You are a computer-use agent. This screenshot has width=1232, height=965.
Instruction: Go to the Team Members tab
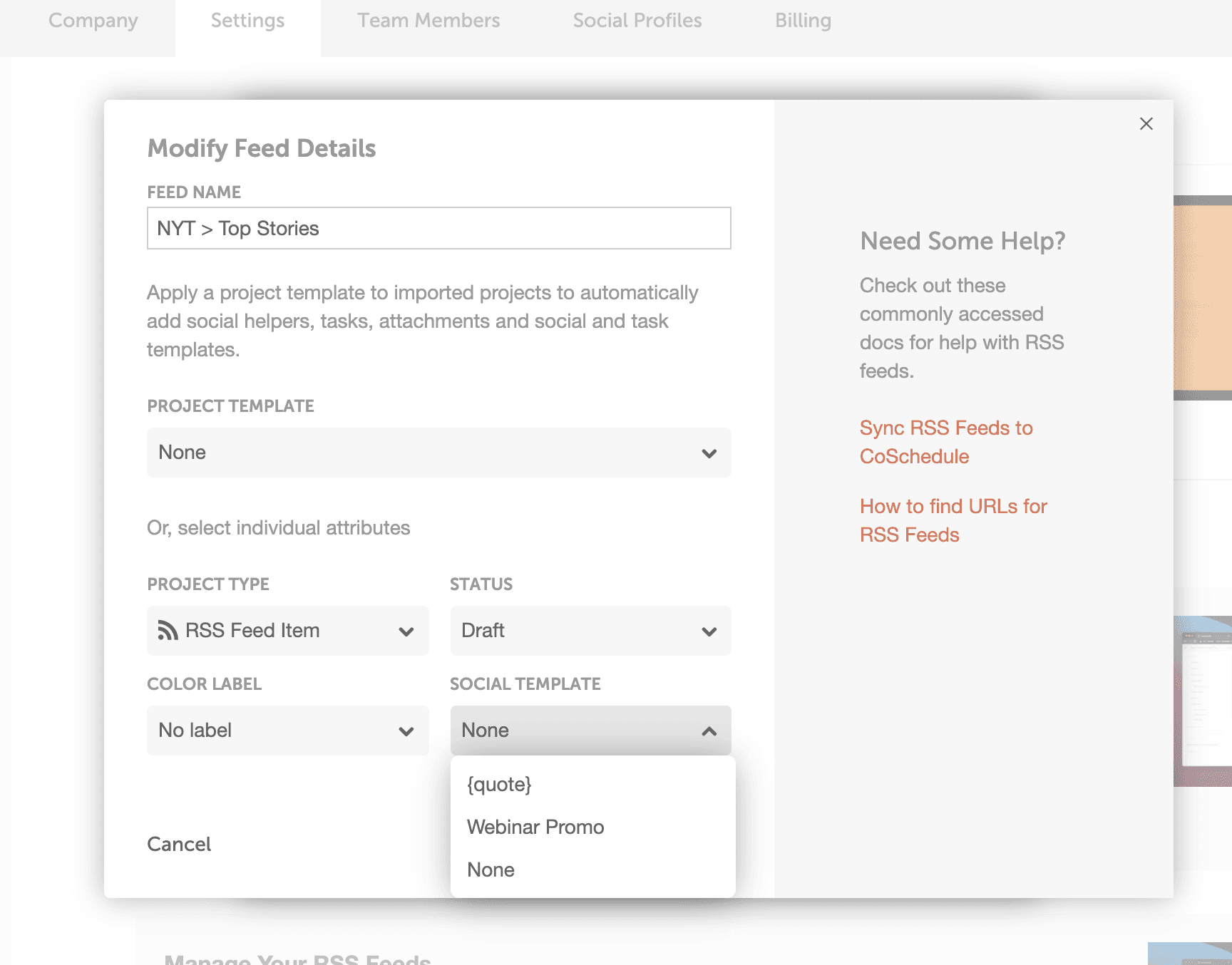click(x=428, y=21)
